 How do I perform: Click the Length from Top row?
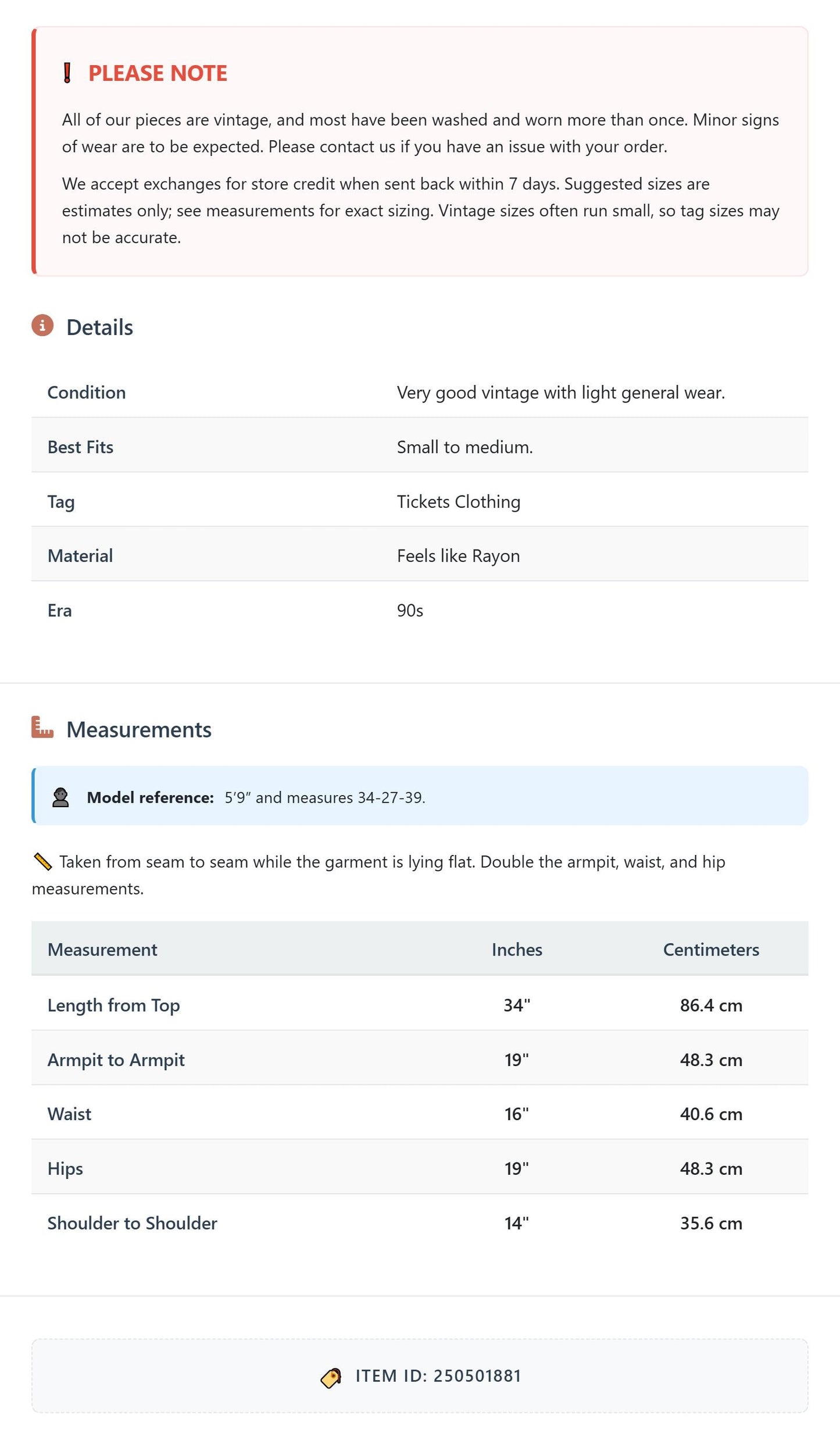(420, 1005)
